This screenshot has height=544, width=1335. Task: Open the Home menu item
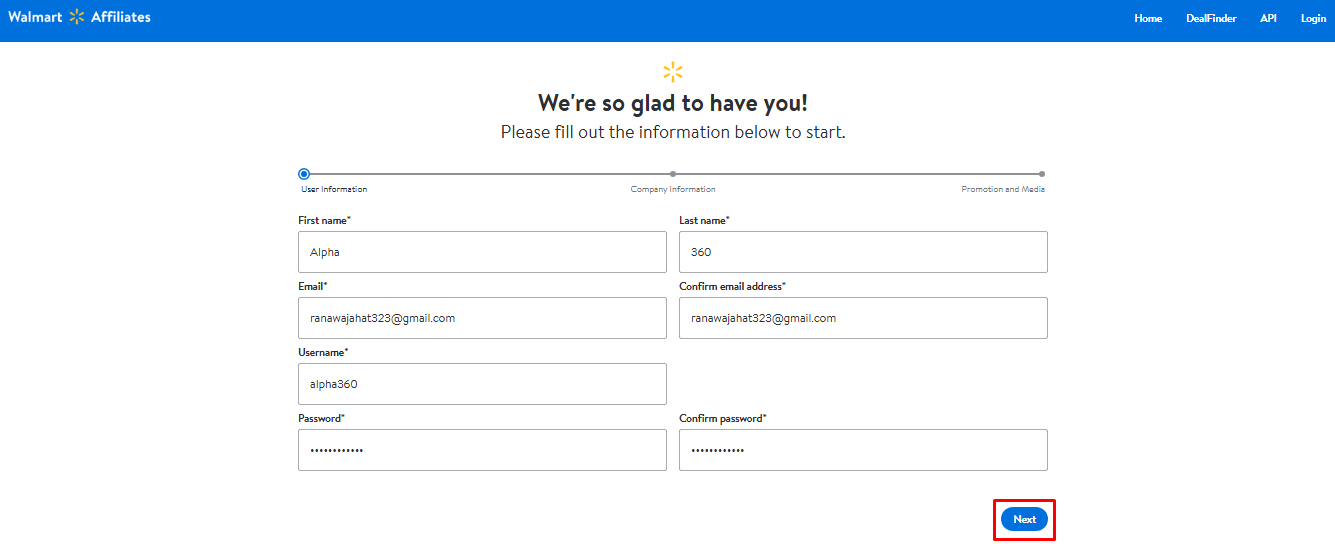1148,18
